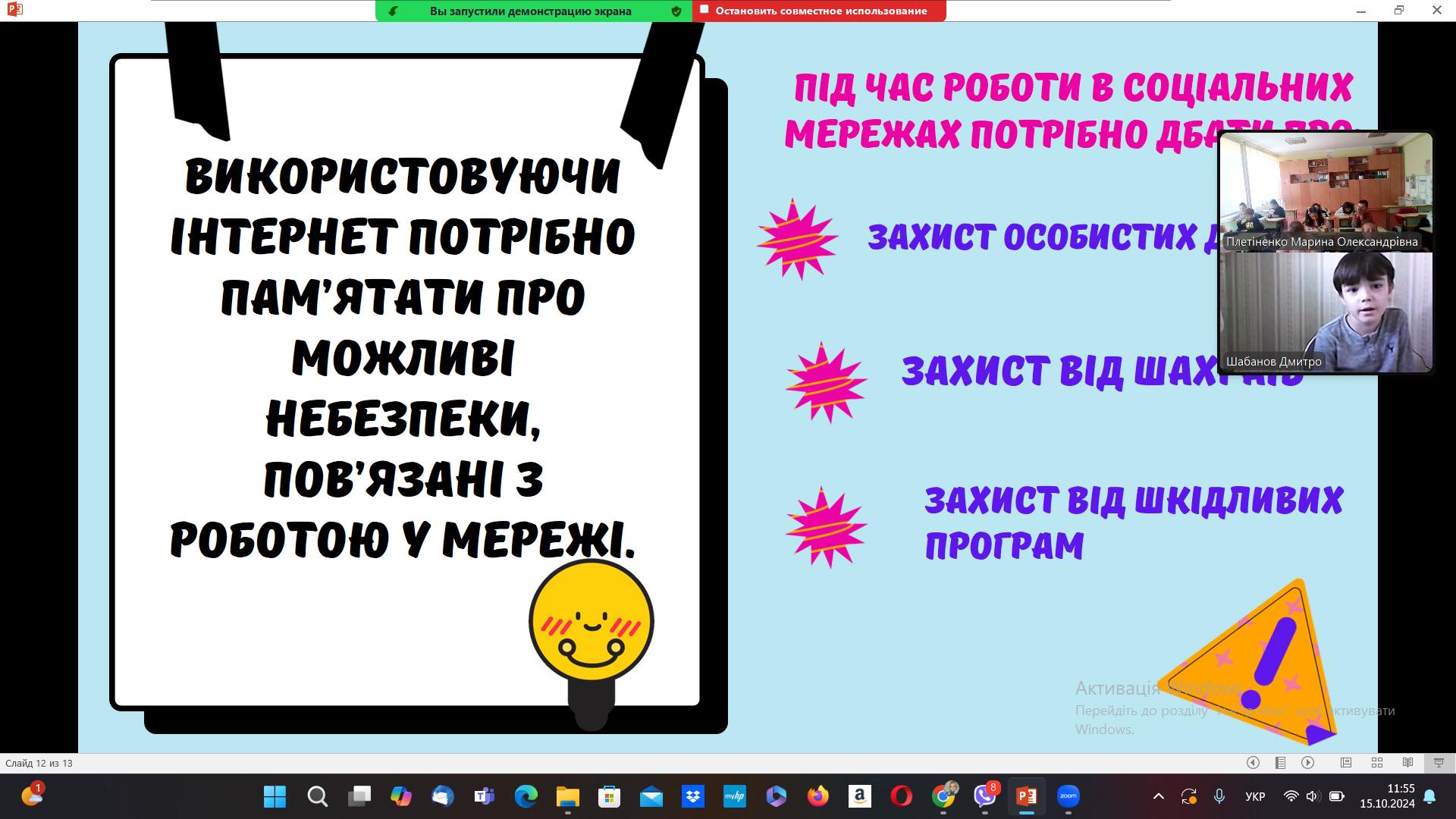
Task: Open Microsoft Store from the taskbar
Action: (x=609, y=796)
